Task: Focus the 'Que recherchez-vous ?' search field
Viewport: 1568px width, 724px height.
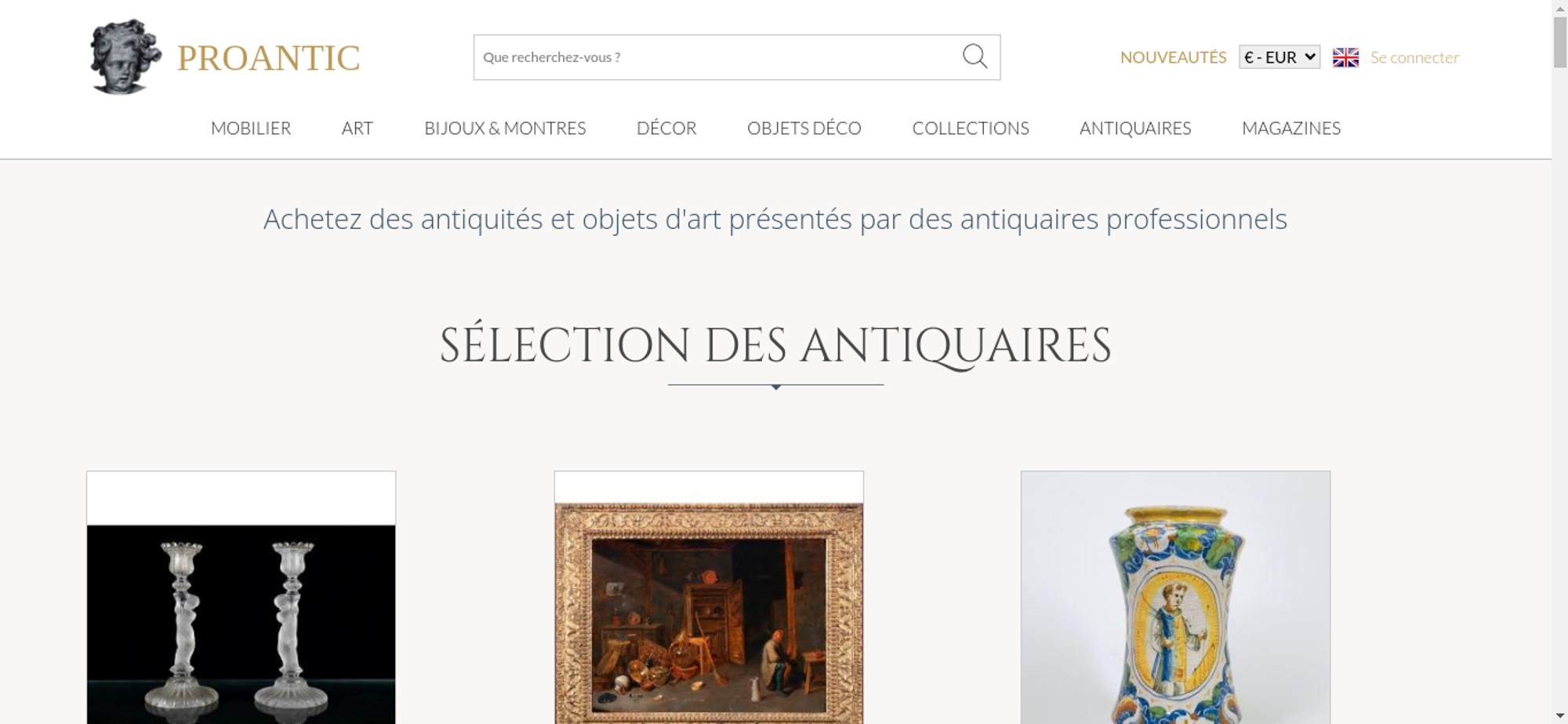Action: click(x=717, y=57)
